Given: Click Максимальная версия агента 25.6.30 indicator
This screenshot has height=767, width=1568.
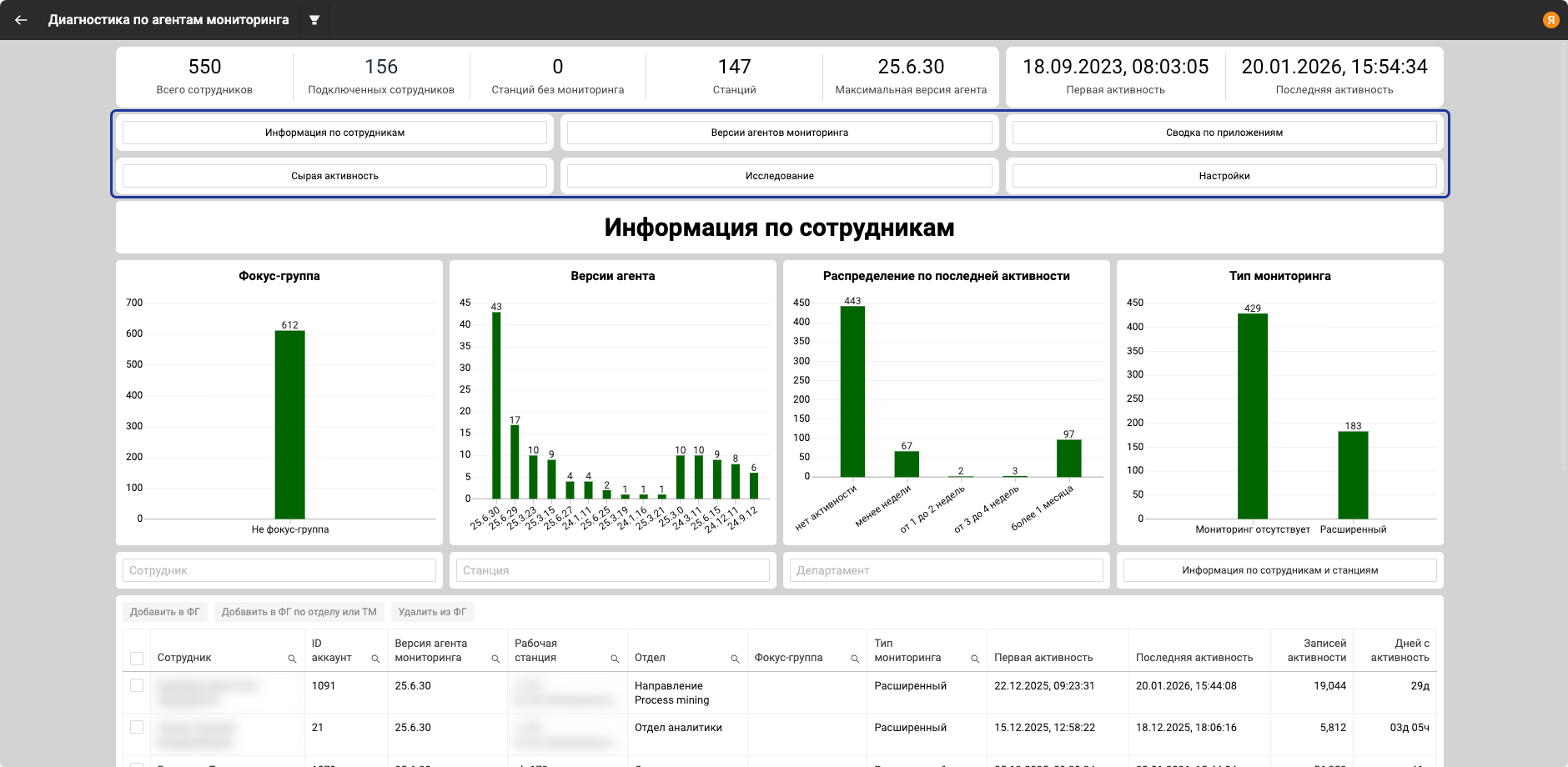Looking at the screenshot, I should tap(911, 77).
